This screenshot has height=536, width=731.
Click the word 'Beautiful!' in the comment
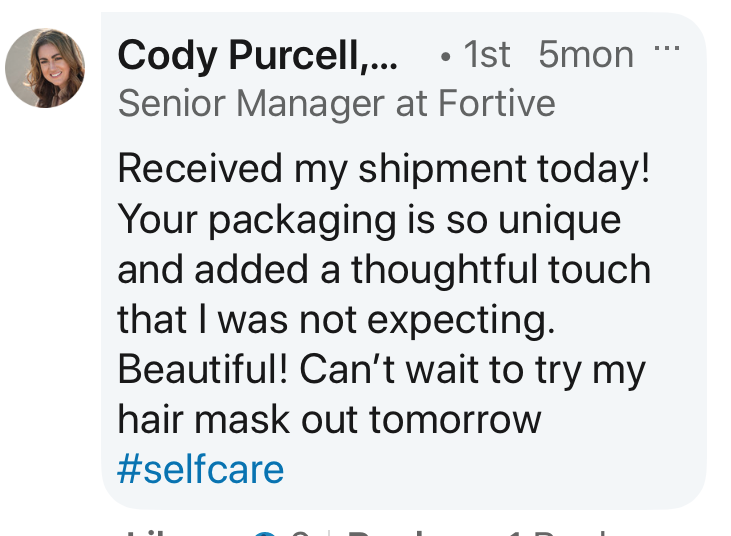[206, 369]
